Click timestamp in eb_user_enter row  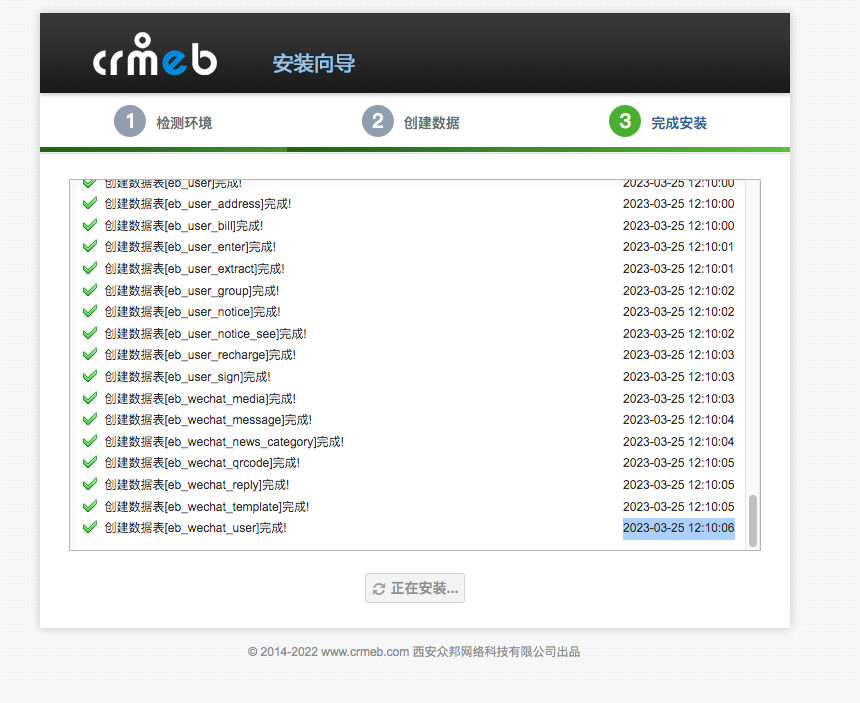[678, 247]
